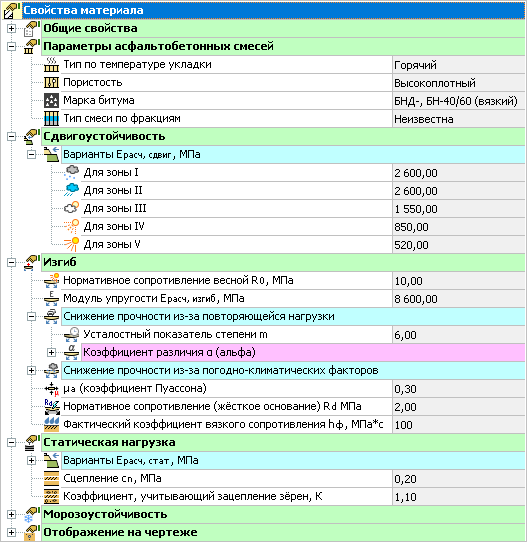527x542 pixels.
Task: Click the Poisson coefficient icon
Action: (51, 389)
